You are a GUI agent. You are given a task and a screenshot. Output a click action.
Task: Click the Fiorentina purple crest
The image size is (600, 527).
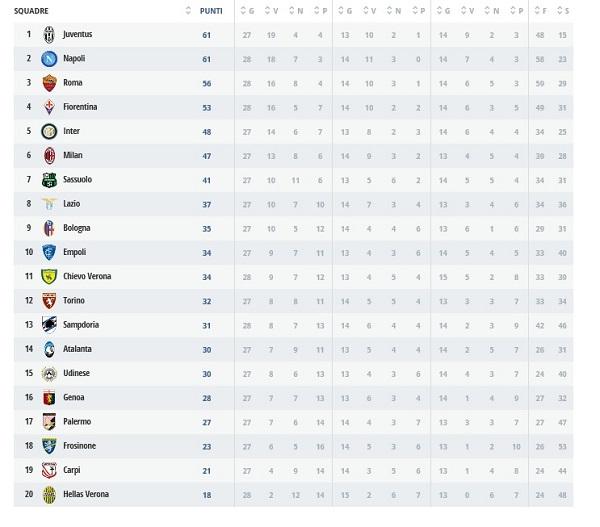coord(49,107)
